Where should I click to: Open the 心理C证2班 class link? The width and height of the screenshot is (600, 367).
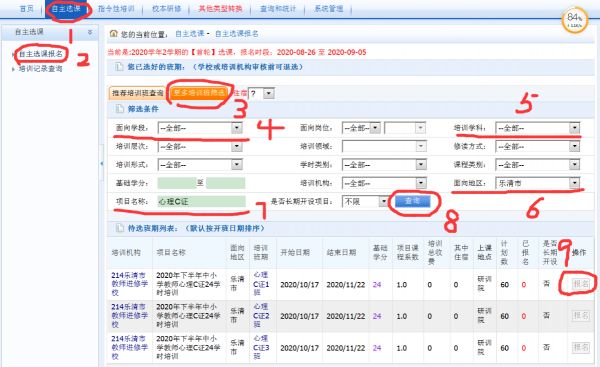point(261,315)
